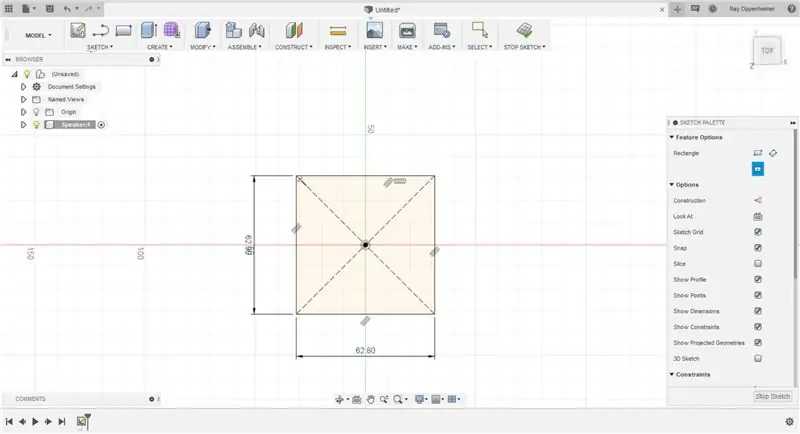This screenshot has width=800, height=434.
Task: Open the ASSEMBLE menu
Action: pyautogui.click(x=244, y=47)
